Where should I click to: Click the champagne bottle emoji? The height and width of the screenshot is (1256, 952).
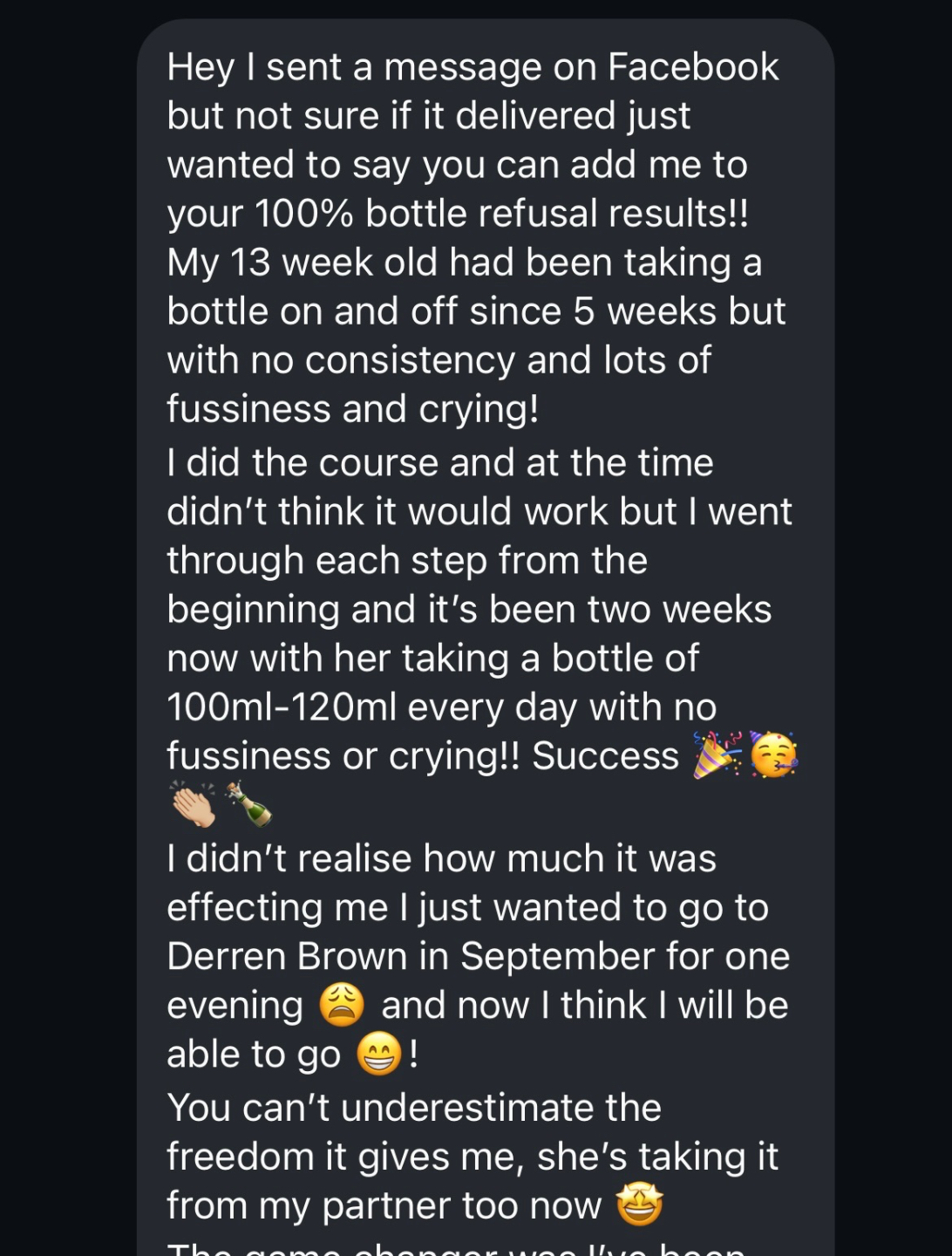(x=248, y=804)
